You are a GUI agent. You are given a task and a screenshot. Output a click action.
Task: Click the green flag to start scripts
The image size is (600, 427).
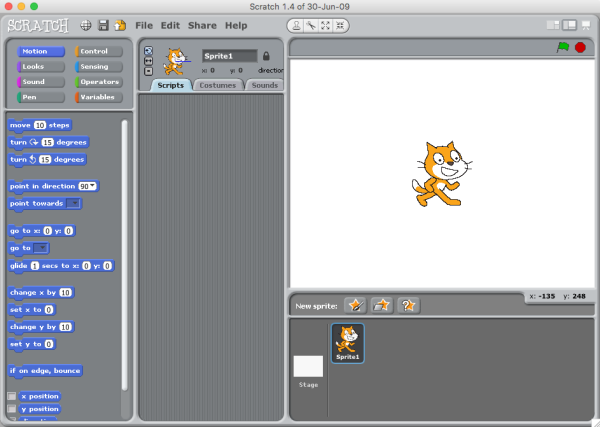tap(562, 47)
